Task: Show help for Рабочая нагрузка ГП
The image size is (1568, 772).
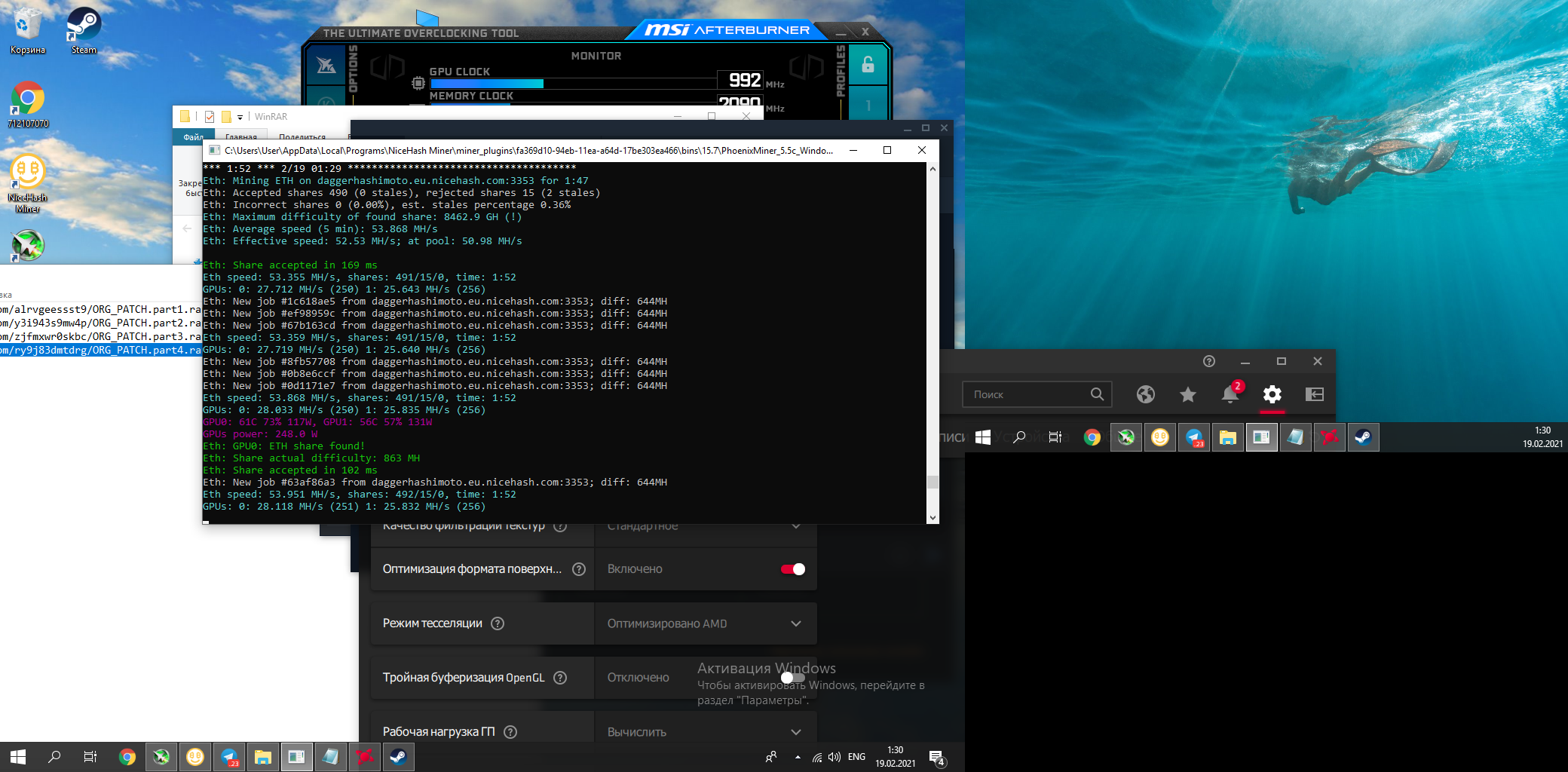Action: 510,732
